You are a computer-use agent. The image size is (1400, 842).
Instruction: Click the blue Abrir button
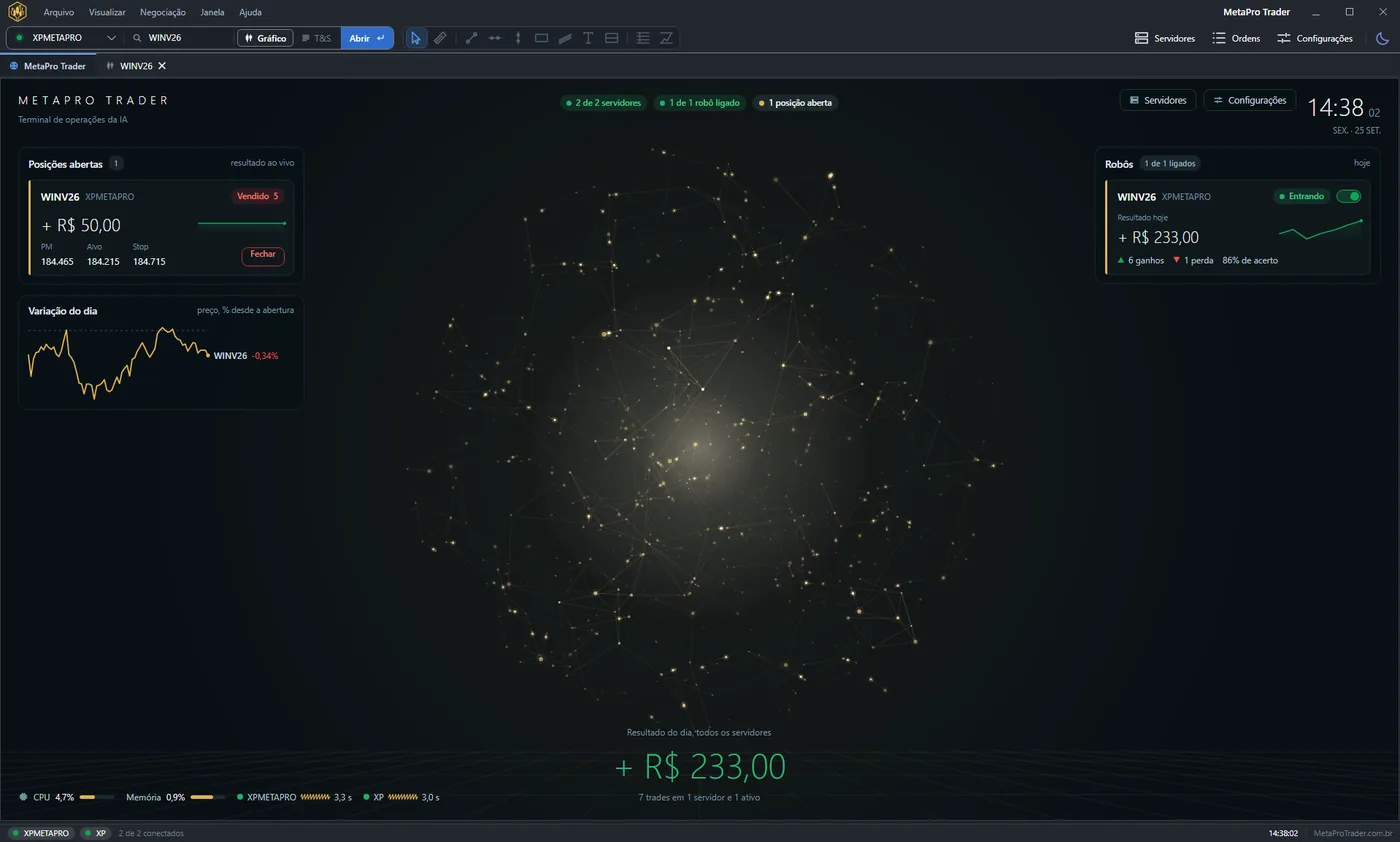366,38
